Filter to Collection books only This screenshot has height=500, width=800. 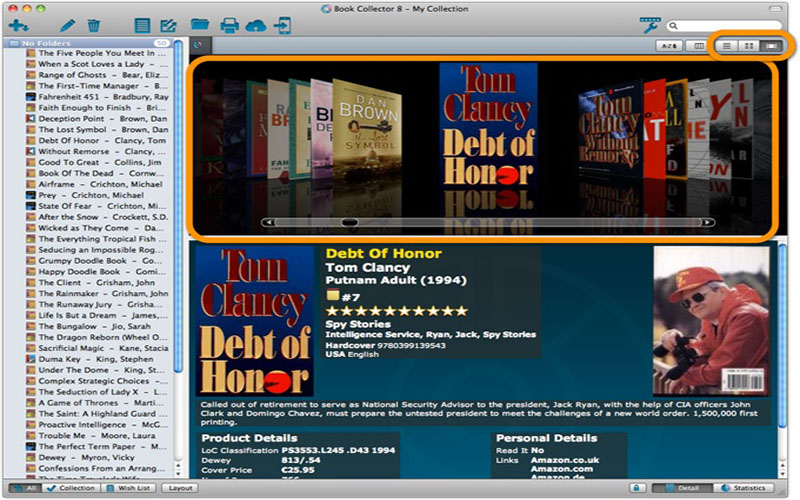point(71,488)
